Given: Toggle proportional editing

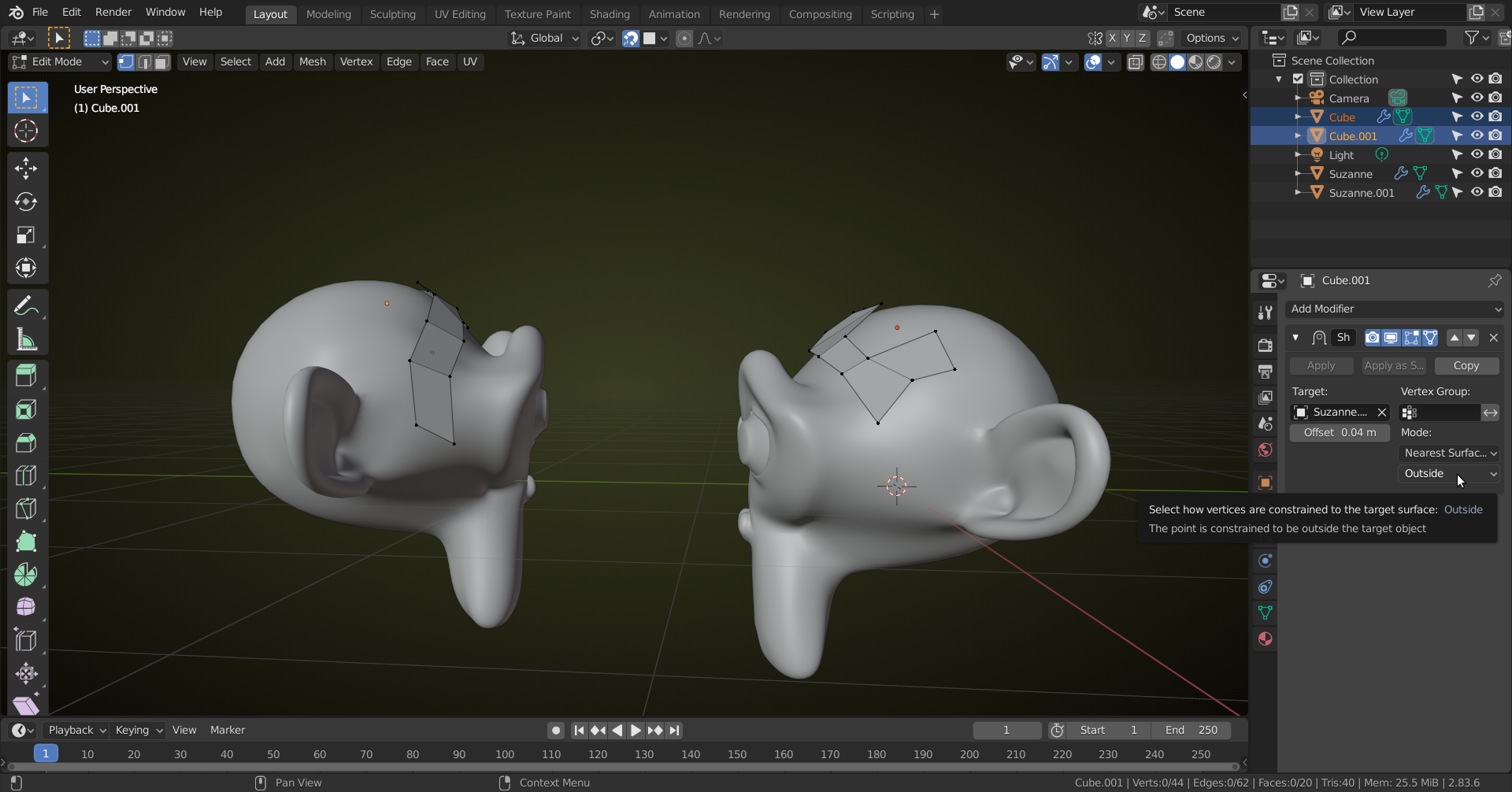Looking at the screenshot, I should pyautogui.click(x=684, y=39).
